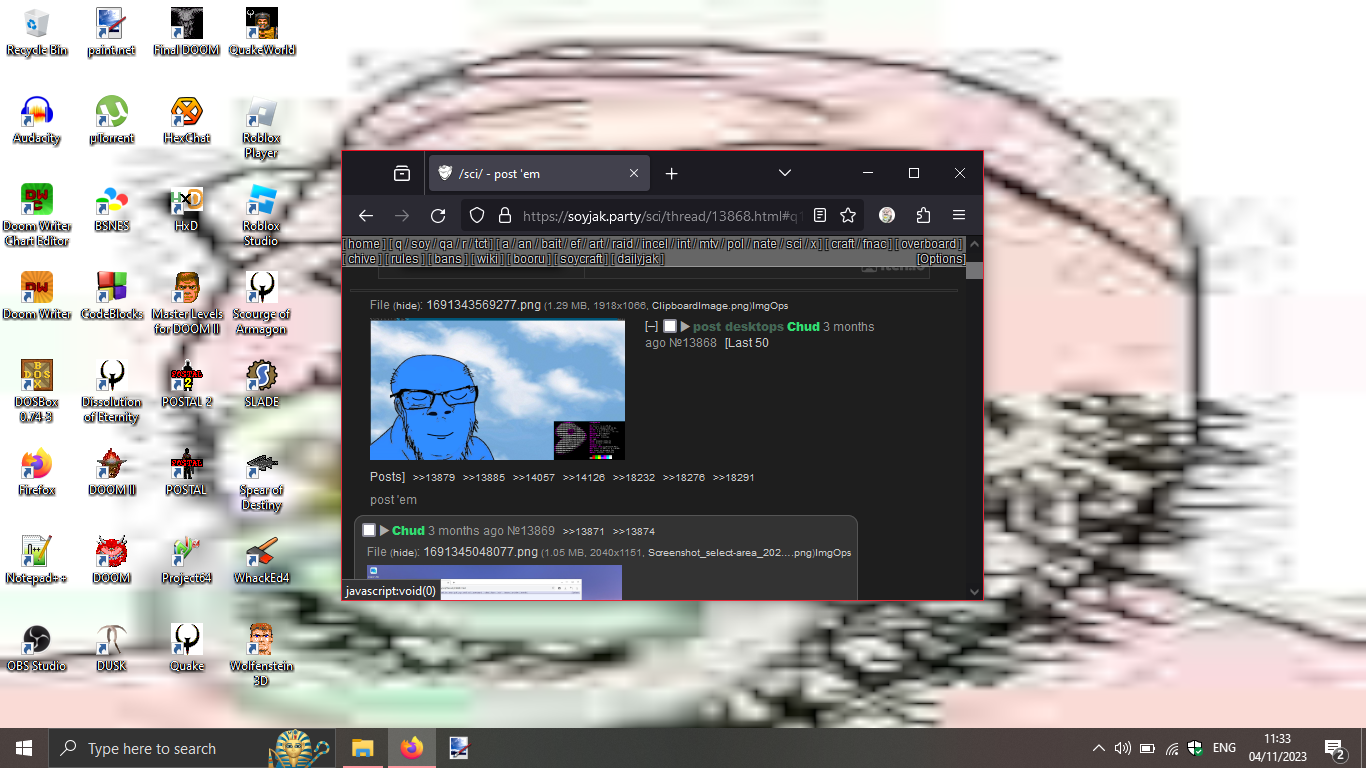Viewport: 1366px width, 768px height.
Task: Click the soyjak.party URL address field
Action: (660, 215)
